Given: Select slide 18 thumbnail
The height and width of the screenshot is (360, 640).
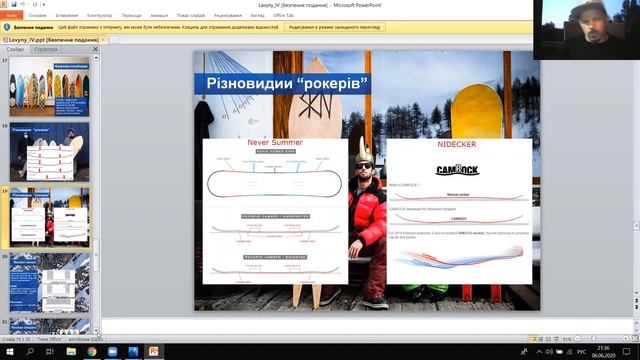Looking at the screenshot, I should pyautogui.click(x=49, y=152).
